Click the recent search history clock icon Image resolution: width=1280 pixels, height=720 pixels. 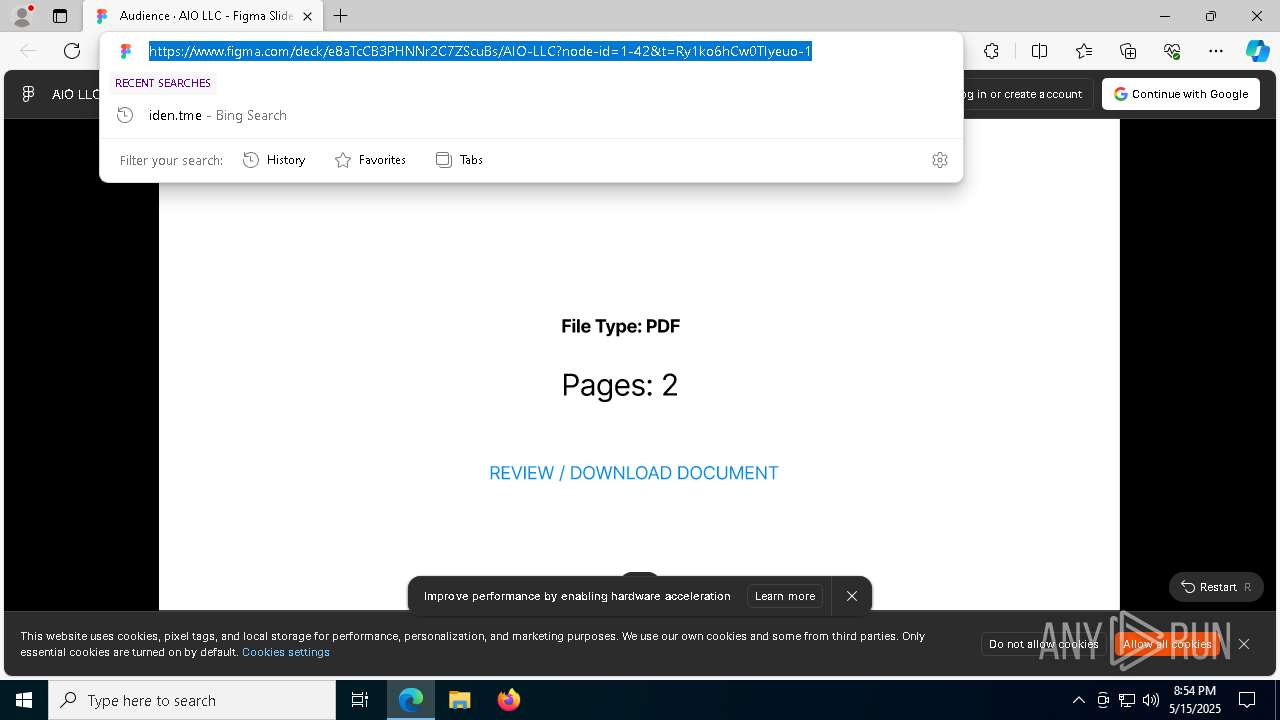pos(125,115)
